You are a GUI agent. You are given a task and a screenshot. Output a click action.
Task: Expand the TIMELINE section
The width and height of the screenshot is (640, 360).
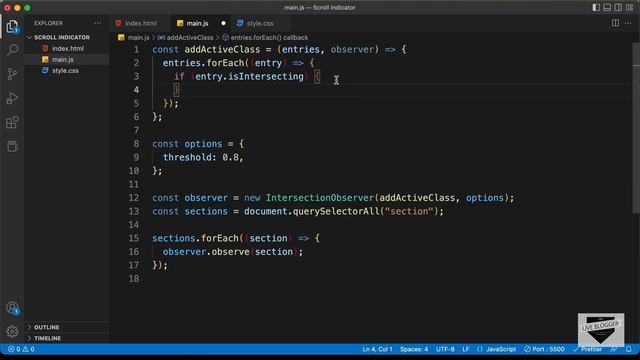[47, 338]
